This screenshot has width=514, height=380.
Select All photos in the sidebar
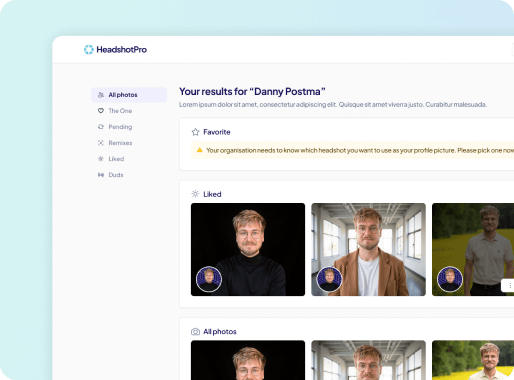[129, 95]
